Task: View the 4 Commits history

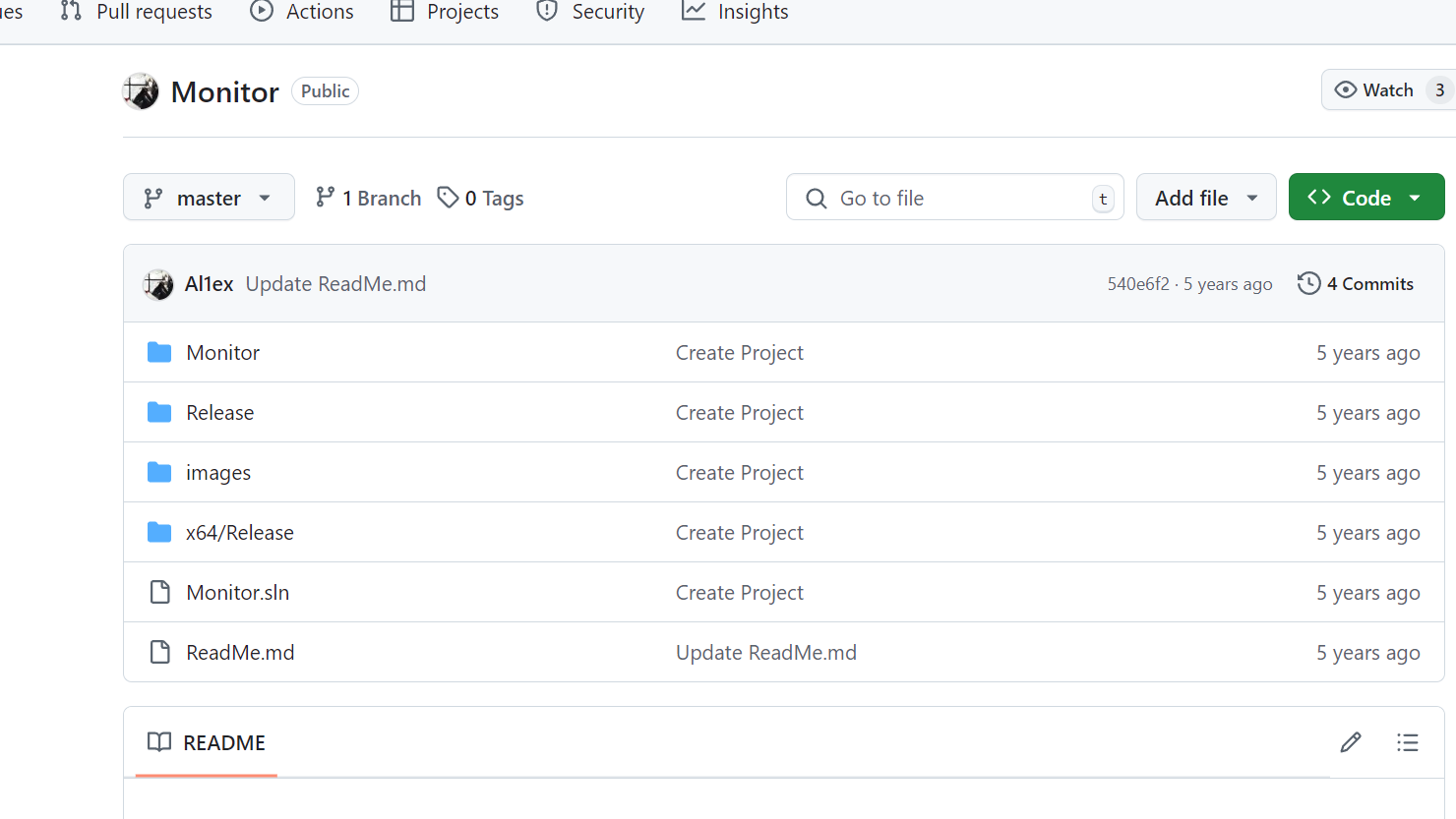Action: pos(1356,283)
